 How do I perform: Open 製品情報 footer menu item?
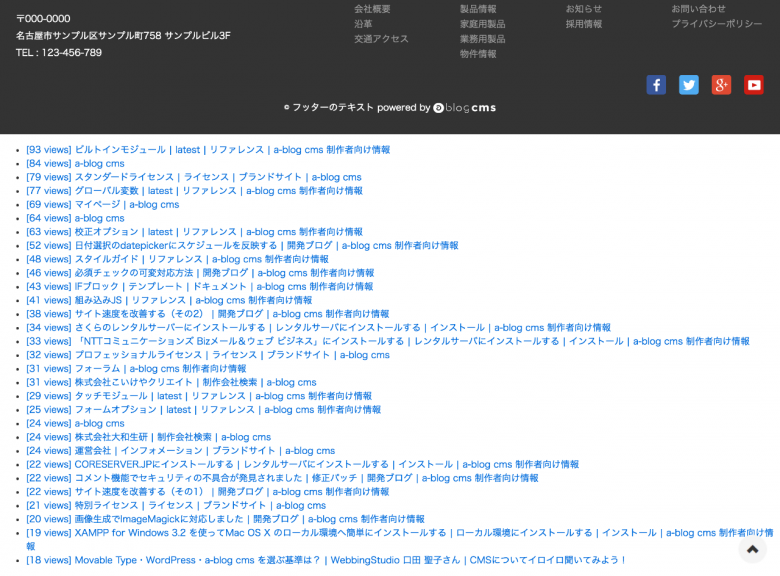478,9
